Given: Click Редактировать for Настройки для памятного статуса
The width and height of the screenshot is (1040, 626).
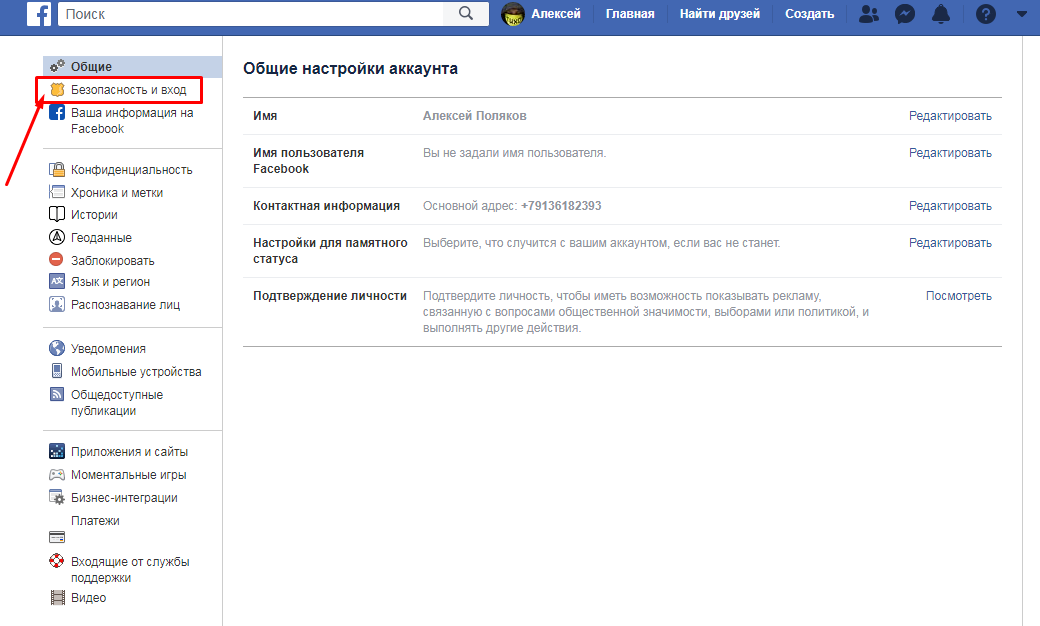Looking at the screenshot, I should pos(950,243).
